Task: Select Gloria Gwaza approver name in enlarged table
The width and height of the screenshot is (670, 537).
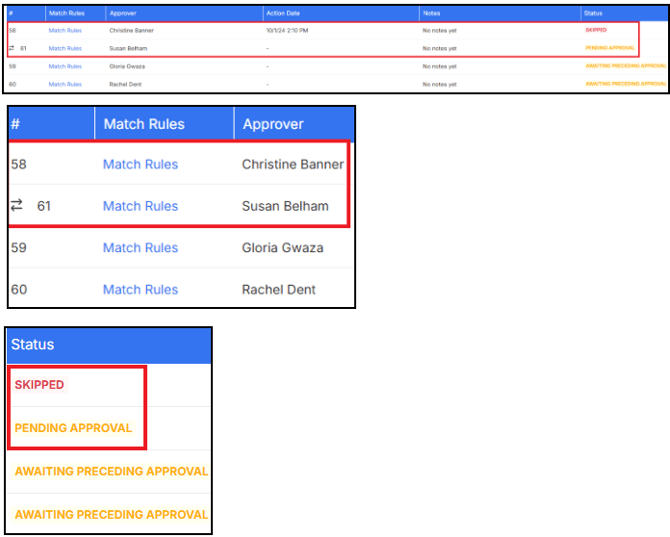Action: point(285,248)
